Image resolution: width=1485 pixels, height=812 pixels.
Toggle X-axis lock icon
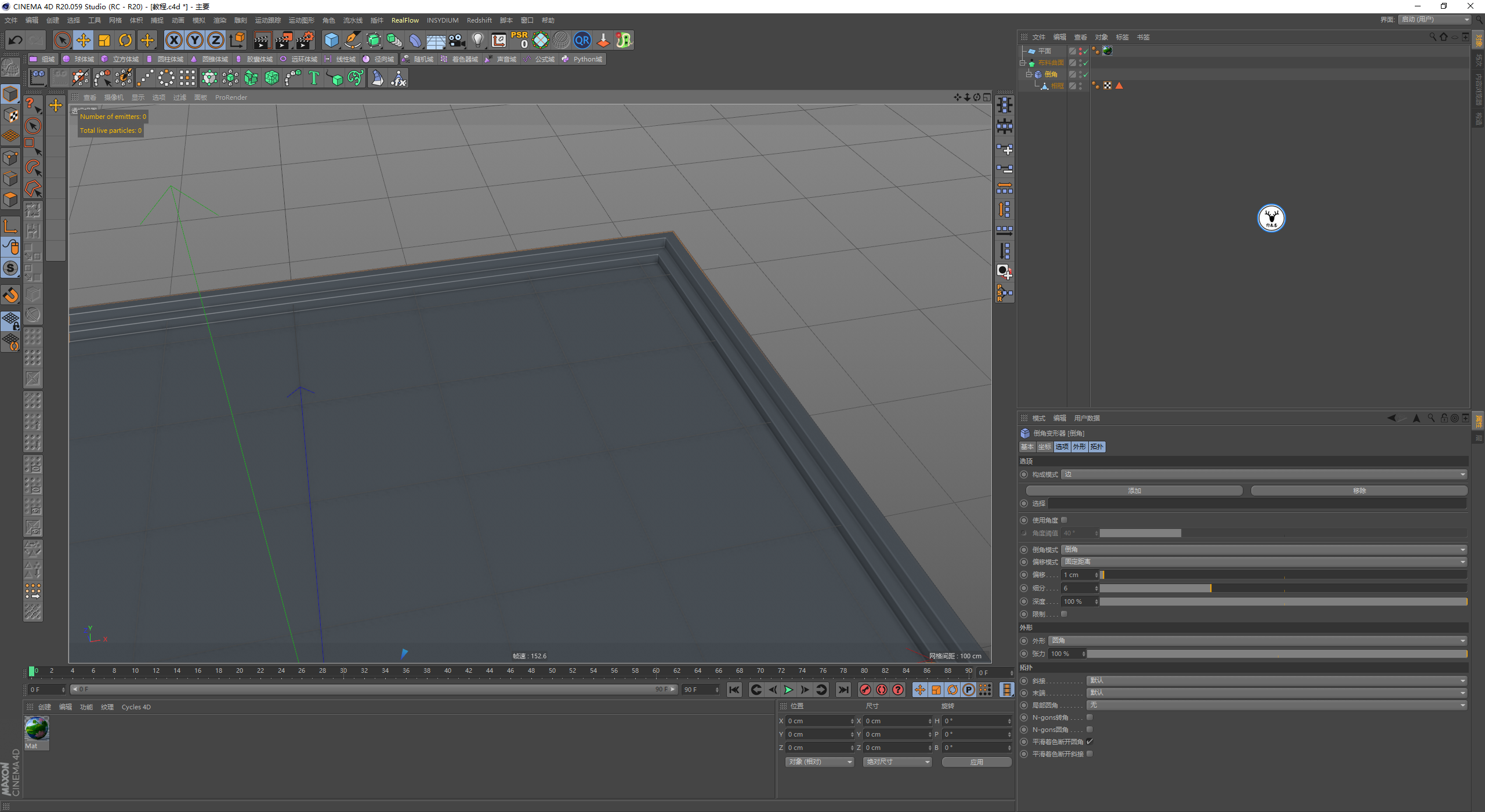point(173,40)
